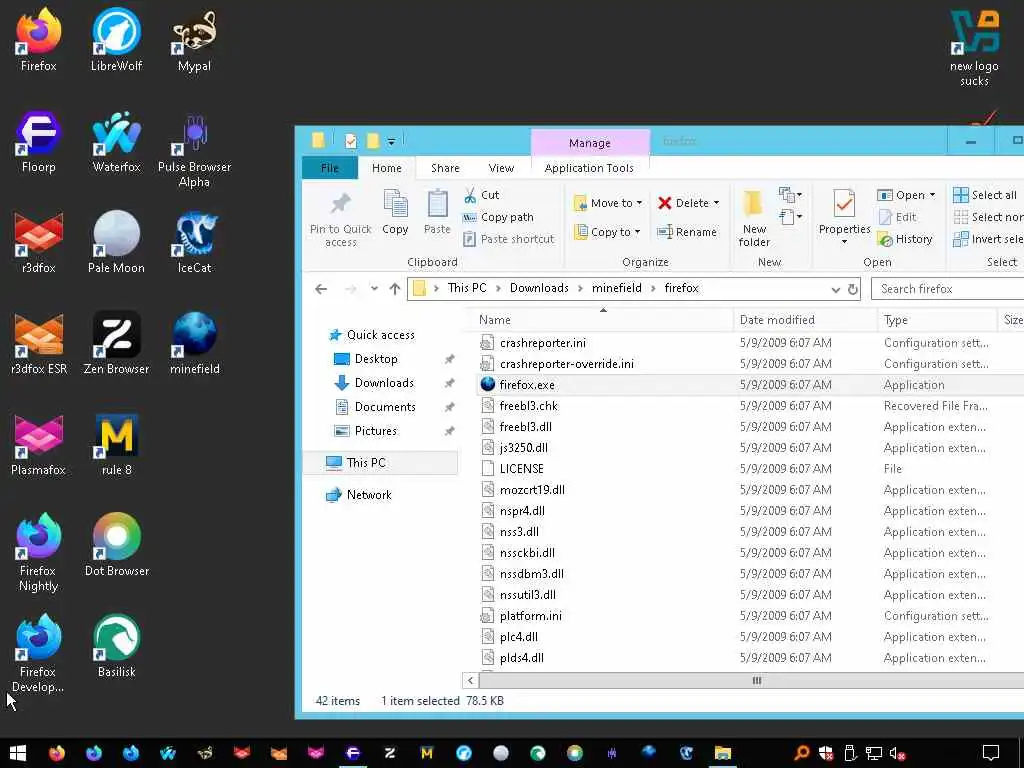Click the Paste ribbon icon
The image size is (1024, 768).
click(x=437, y=212)
